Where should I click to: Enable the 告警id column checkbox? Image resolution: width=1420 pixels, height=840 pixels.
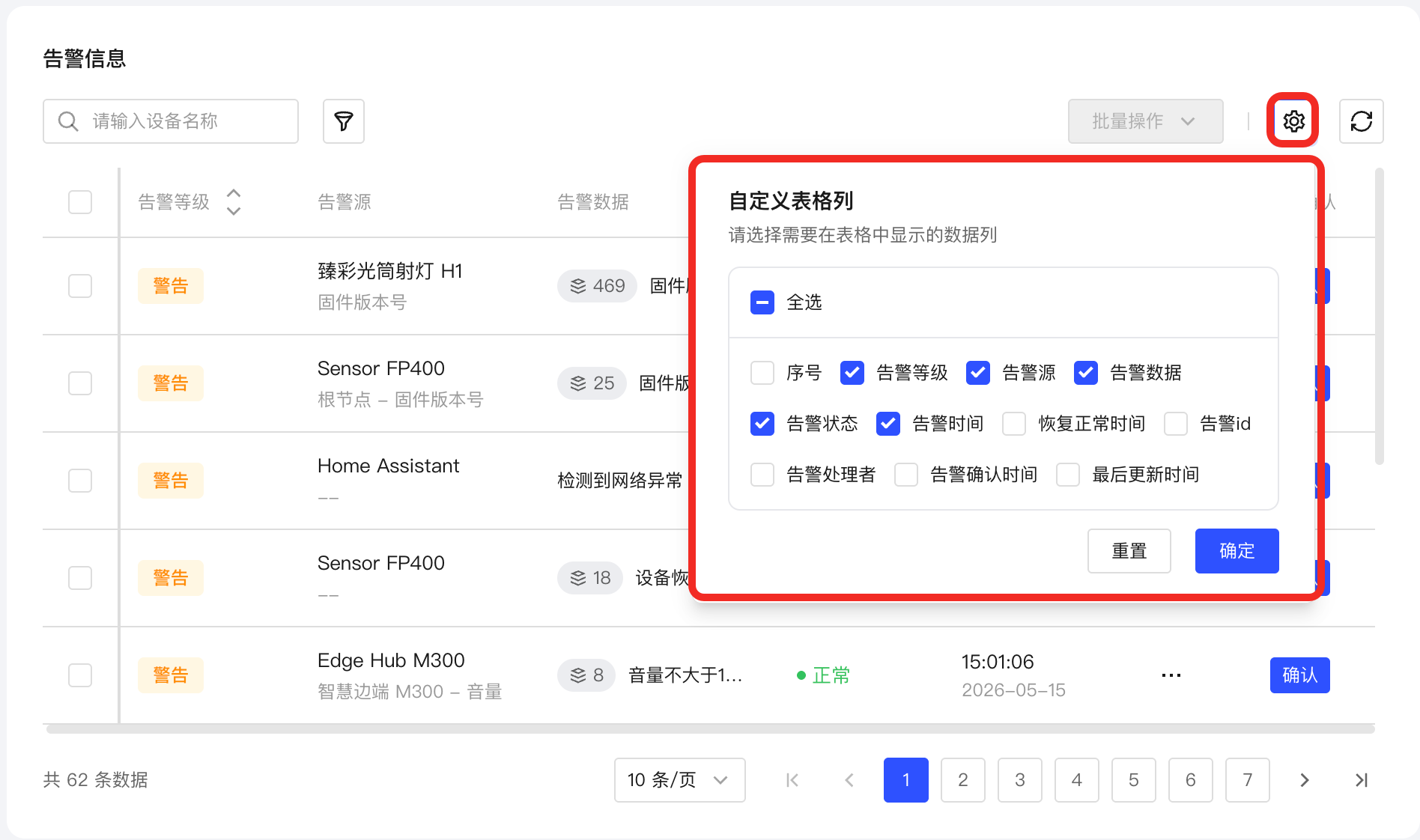[1176, 424]
